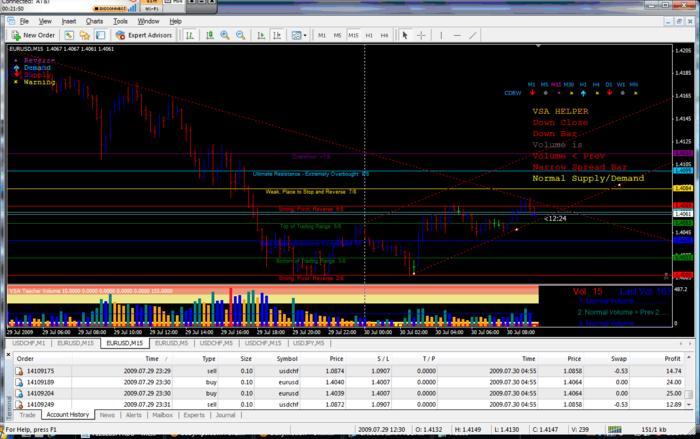Click the application icon left of File

[x=11, y=21]
